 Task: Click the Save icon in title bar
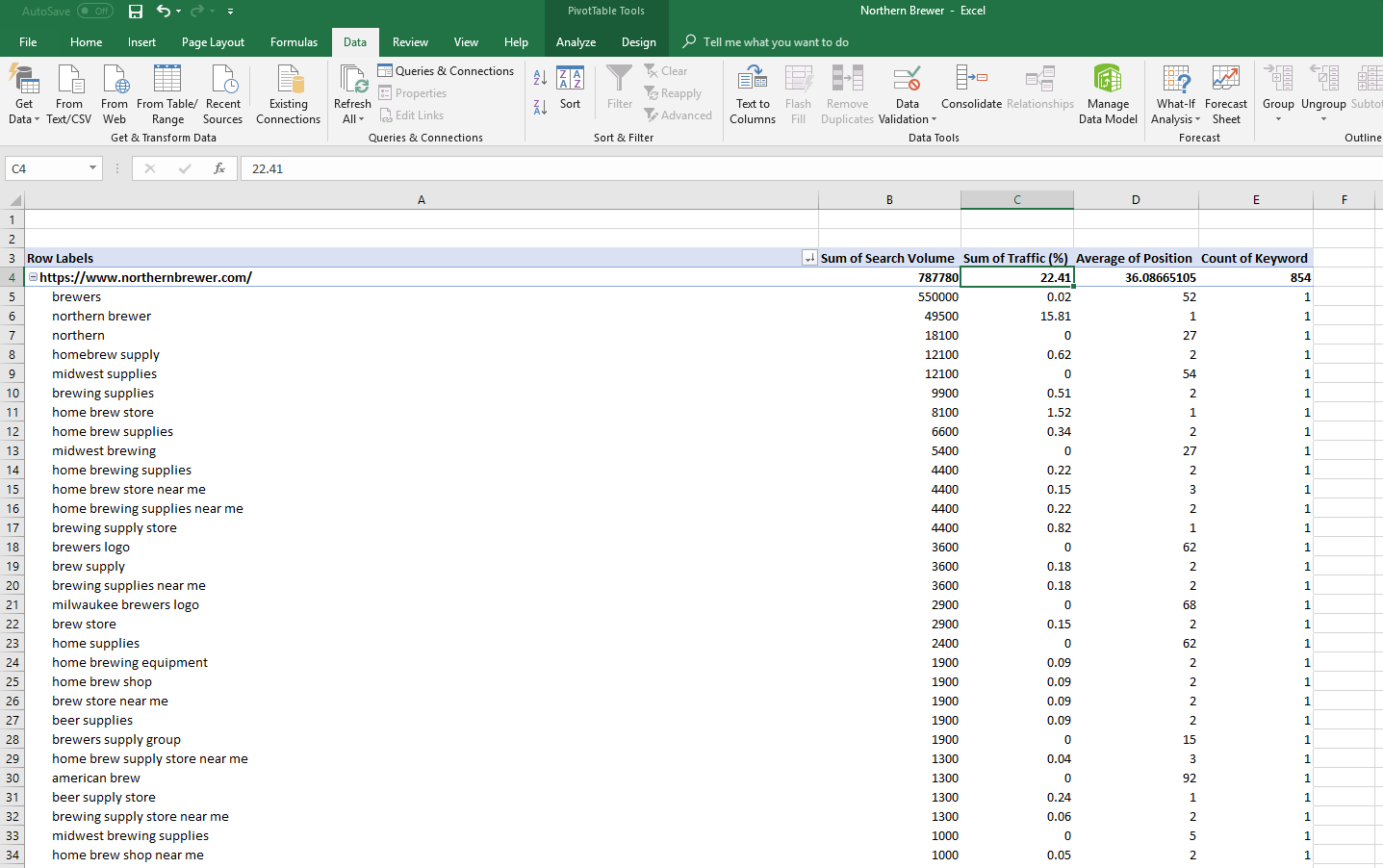tap(136, 12)
